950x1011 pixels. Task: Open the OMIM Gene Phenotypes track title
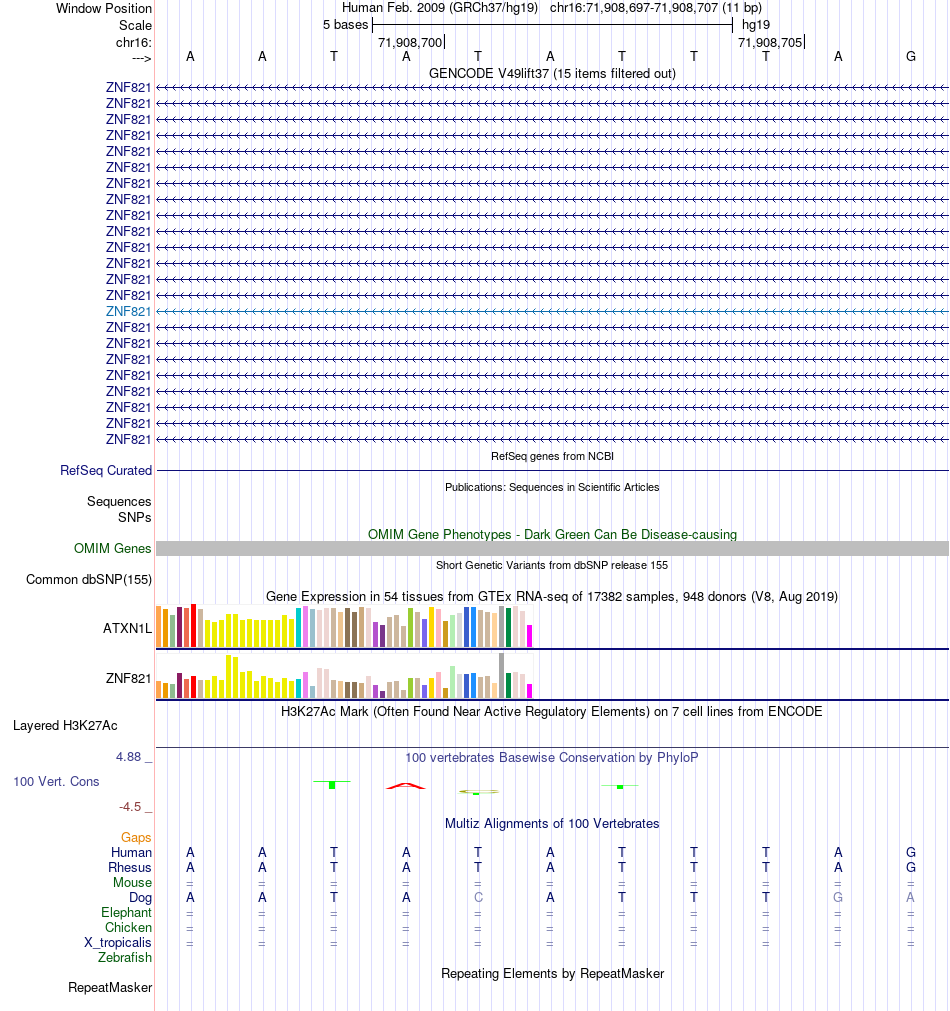(552, 535)
